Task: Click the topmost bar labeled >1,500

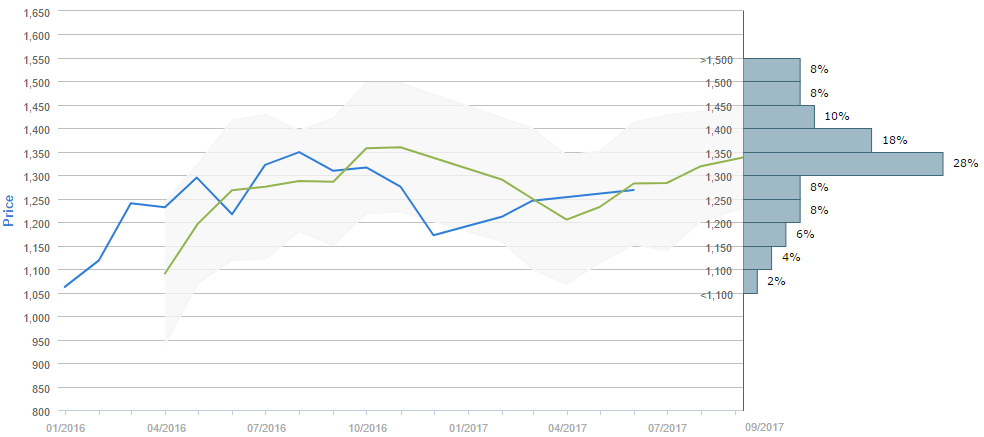Action: [772, 70]
